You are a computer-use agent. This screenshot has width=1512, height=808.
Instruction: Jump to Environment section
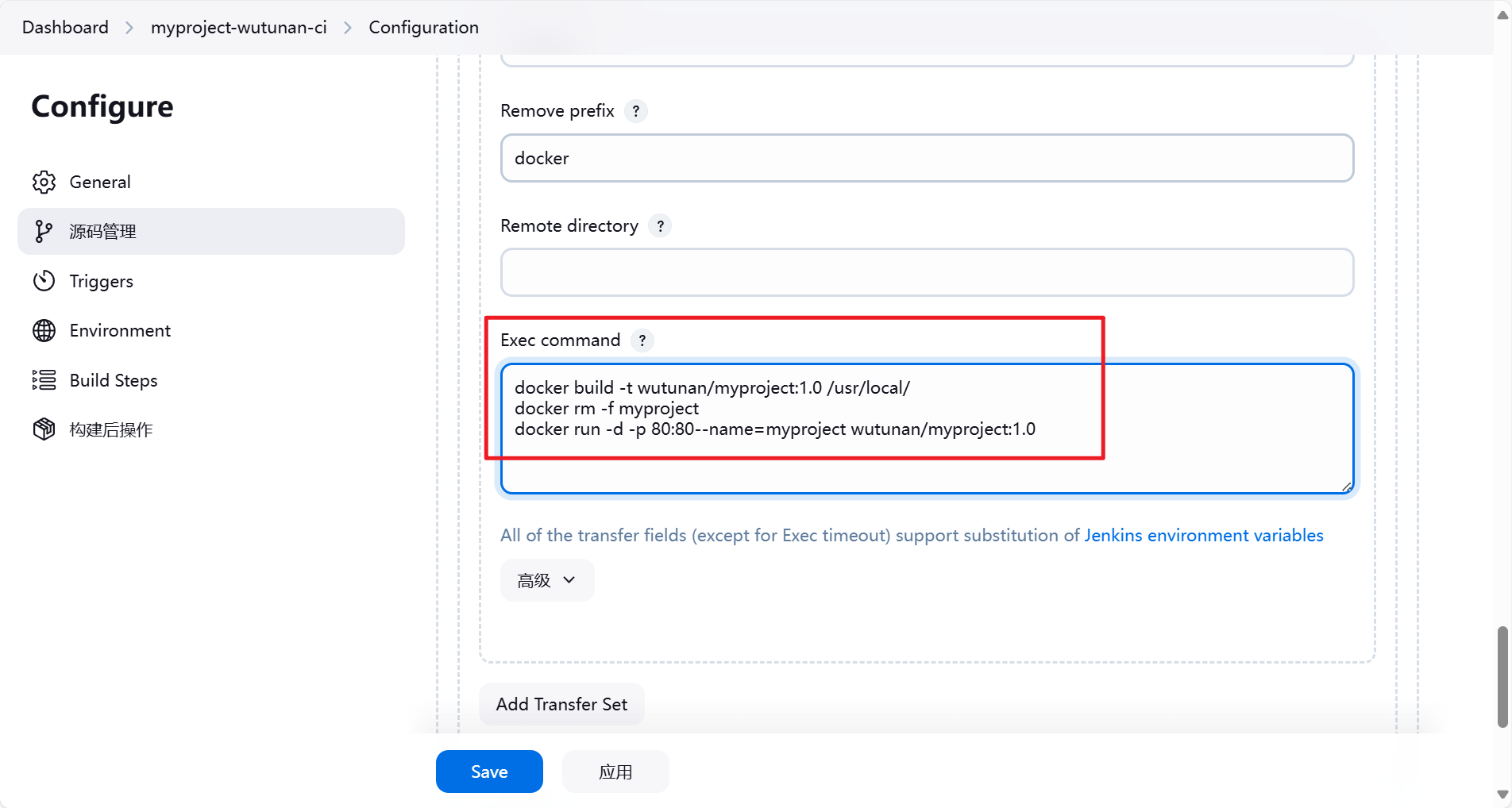pyautogui.click(x=211, y=330)
